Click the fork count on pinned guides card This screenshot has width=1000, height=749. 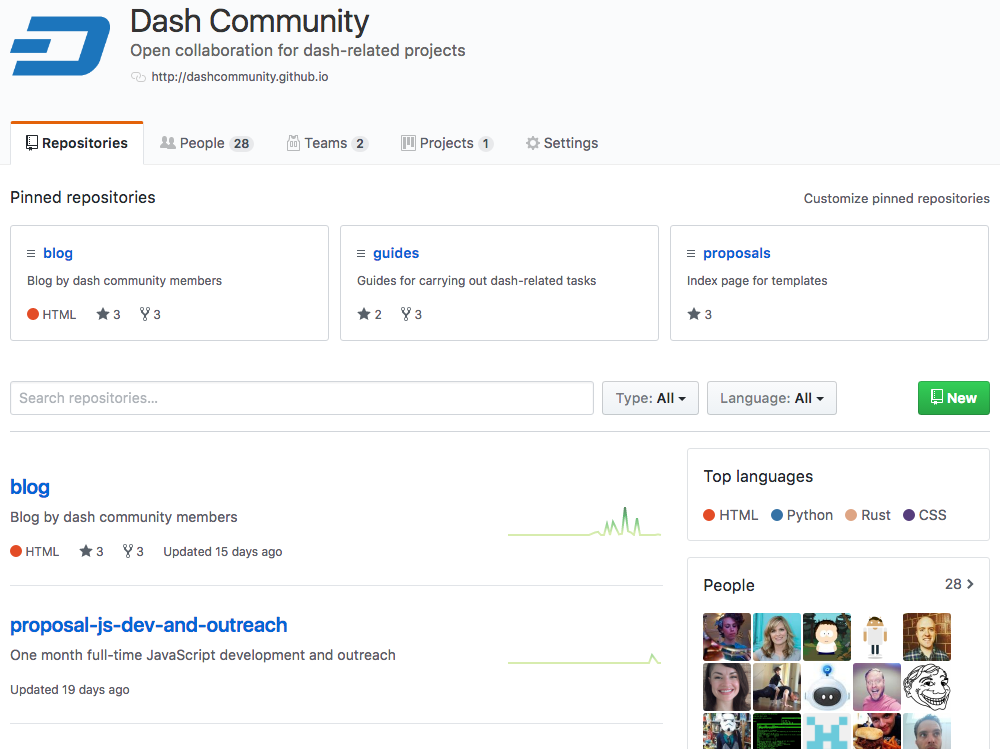coord(411,314)
